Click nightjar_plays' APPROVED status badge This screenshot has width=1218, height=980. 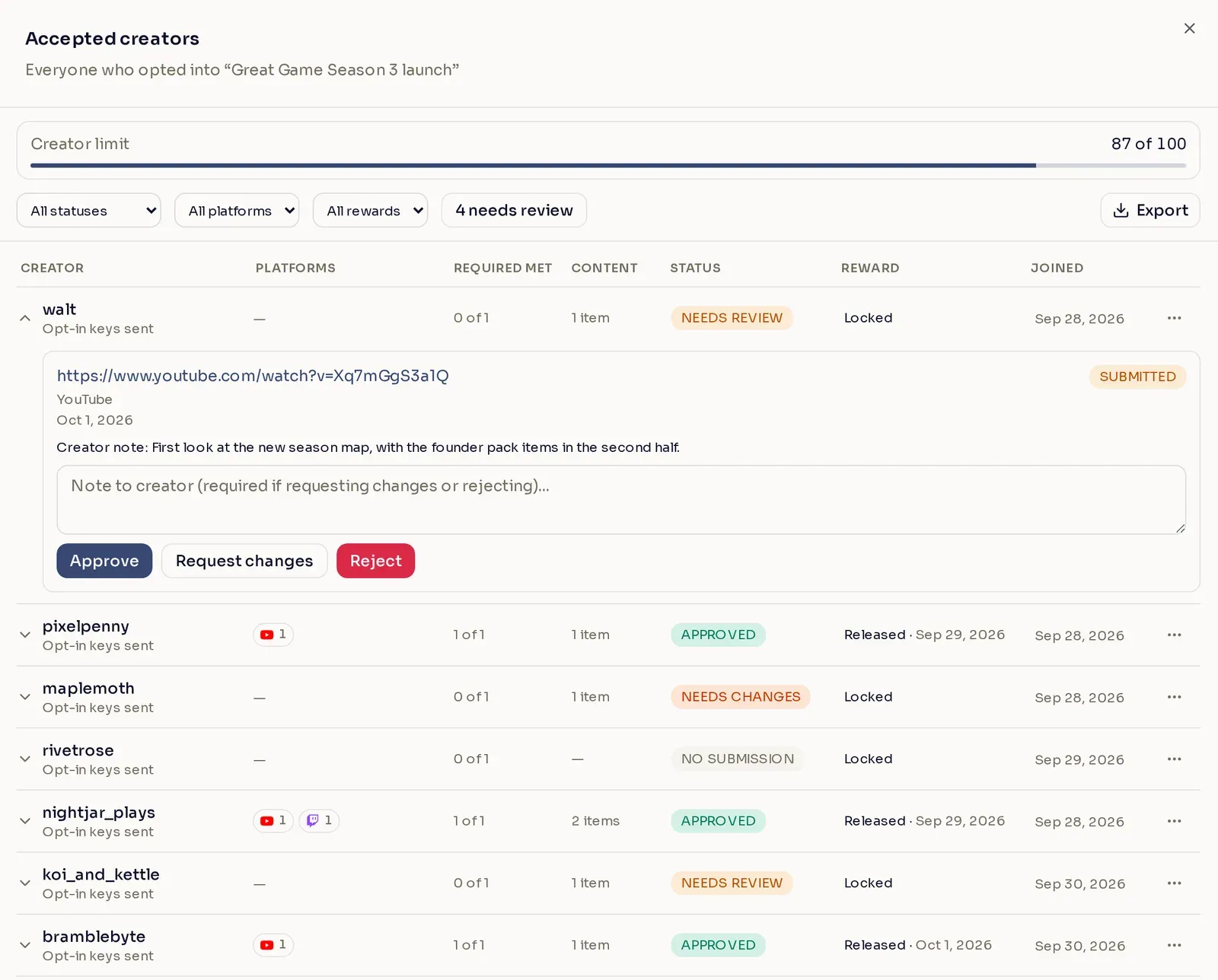[718, 821]
